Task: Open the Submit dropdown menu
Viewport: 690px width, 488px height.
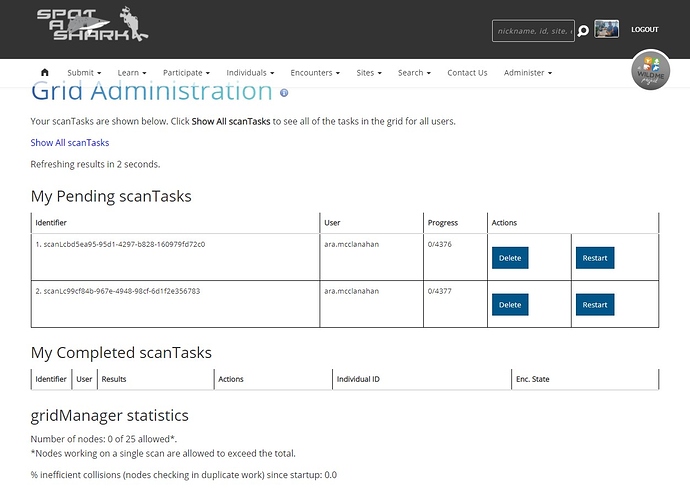Action: [x=84, y=73]
